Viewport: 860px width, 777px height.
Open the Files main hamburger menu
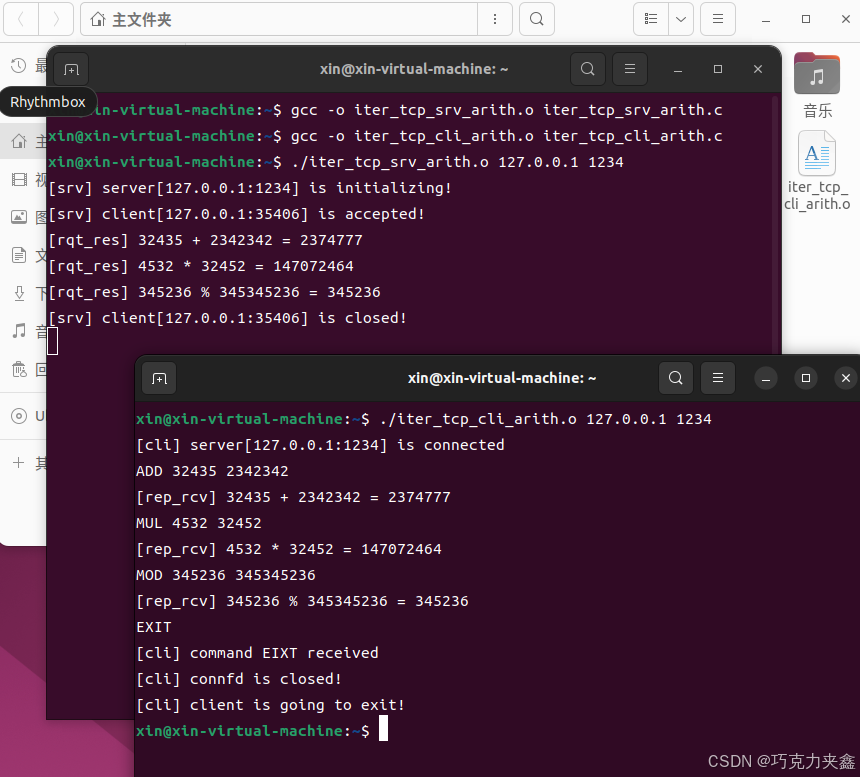(717, 19)
